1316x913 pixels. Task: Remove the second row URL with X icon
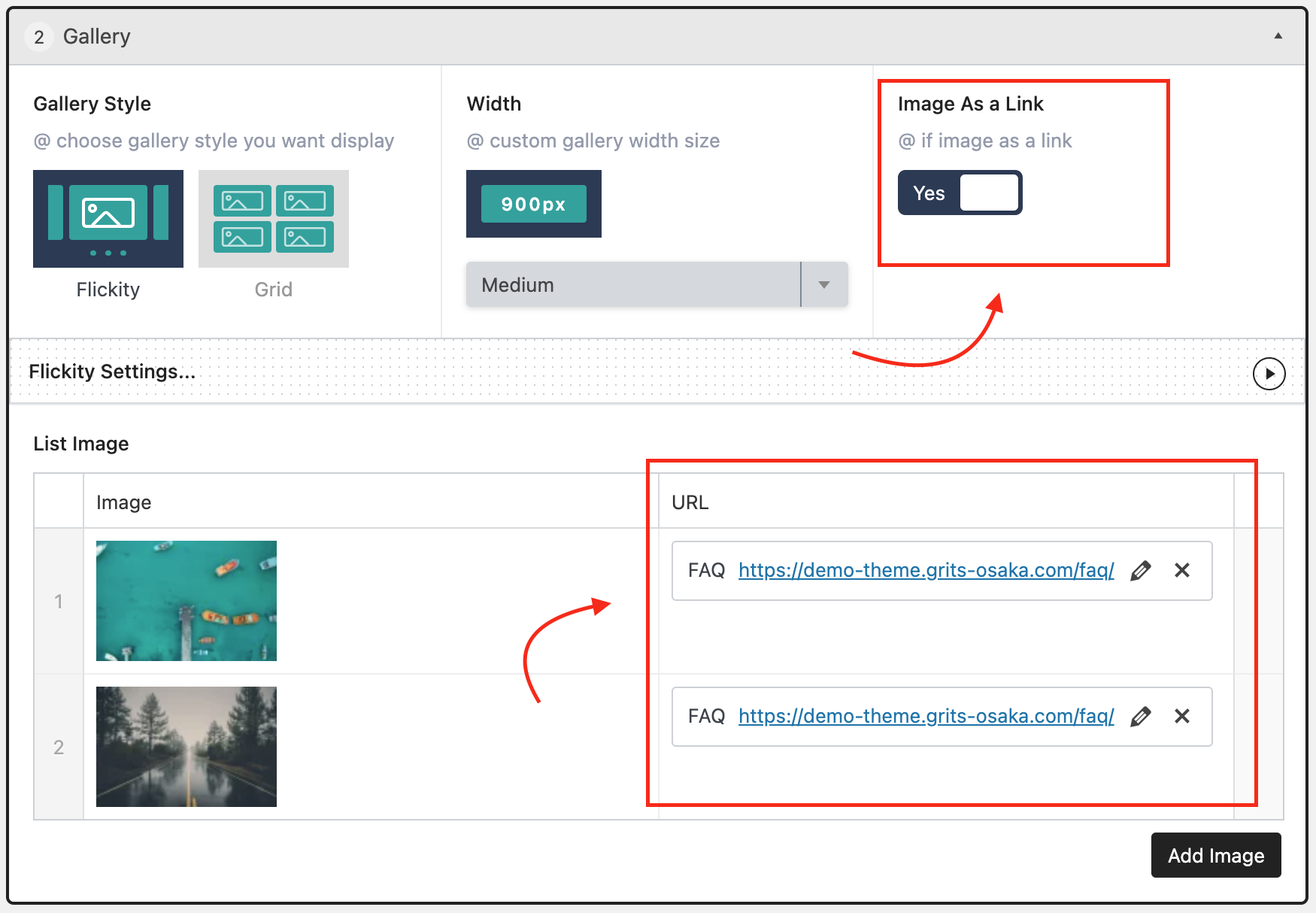[1181, 717]
